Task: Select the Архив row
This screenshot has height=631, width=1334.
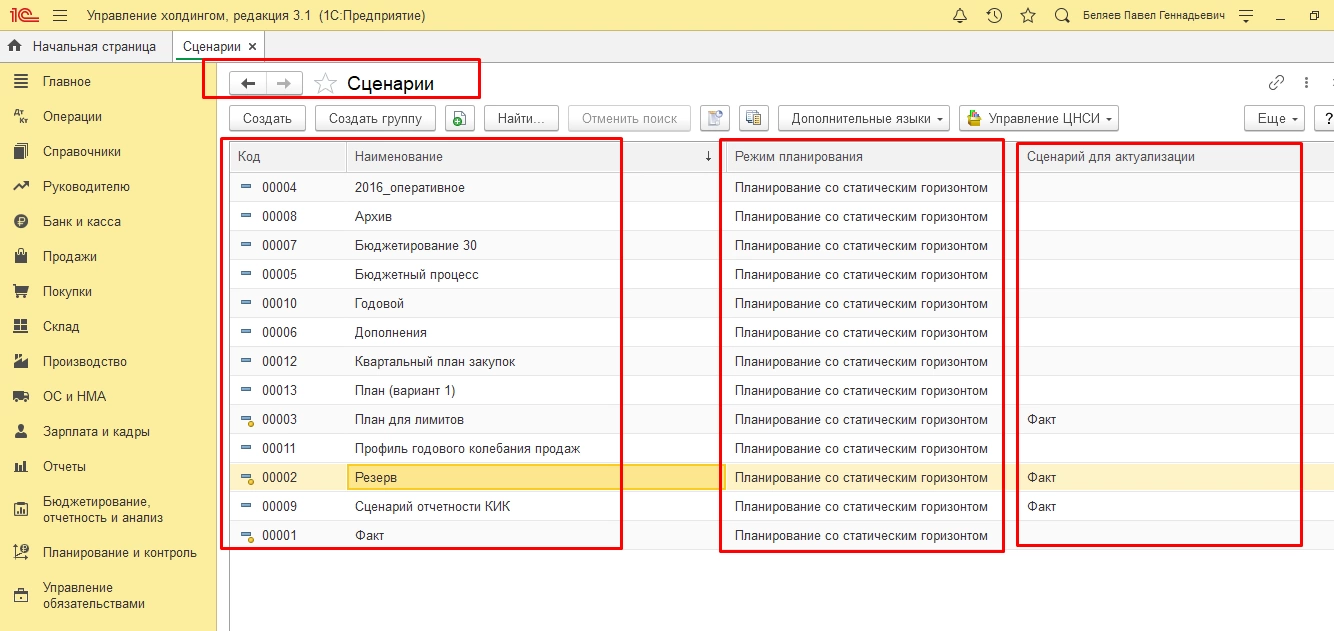Action: (x=782, y=216)
